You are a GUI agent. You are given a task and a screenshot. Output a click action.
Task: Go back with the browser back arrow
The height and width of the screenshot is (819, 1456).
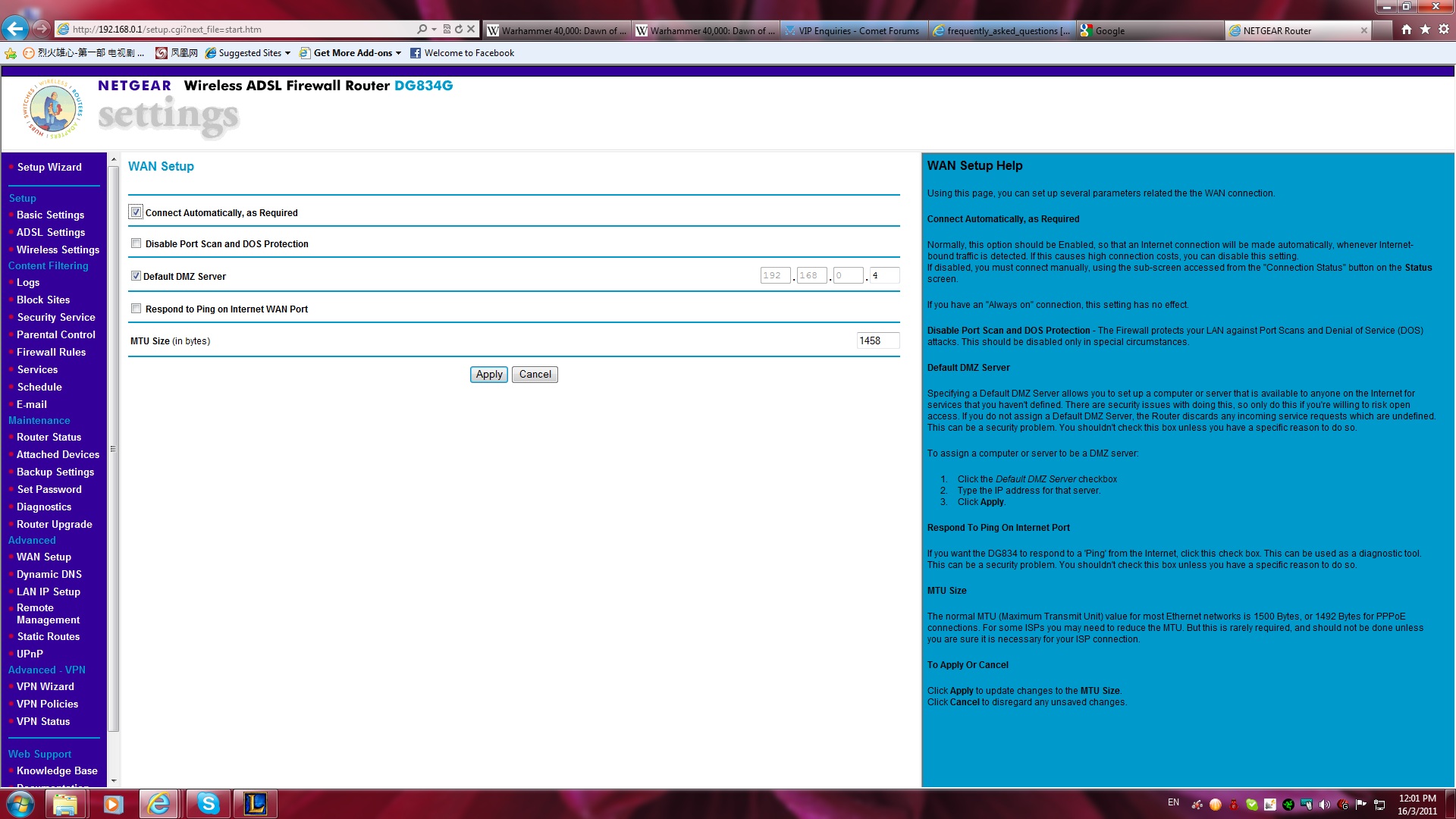14,29
